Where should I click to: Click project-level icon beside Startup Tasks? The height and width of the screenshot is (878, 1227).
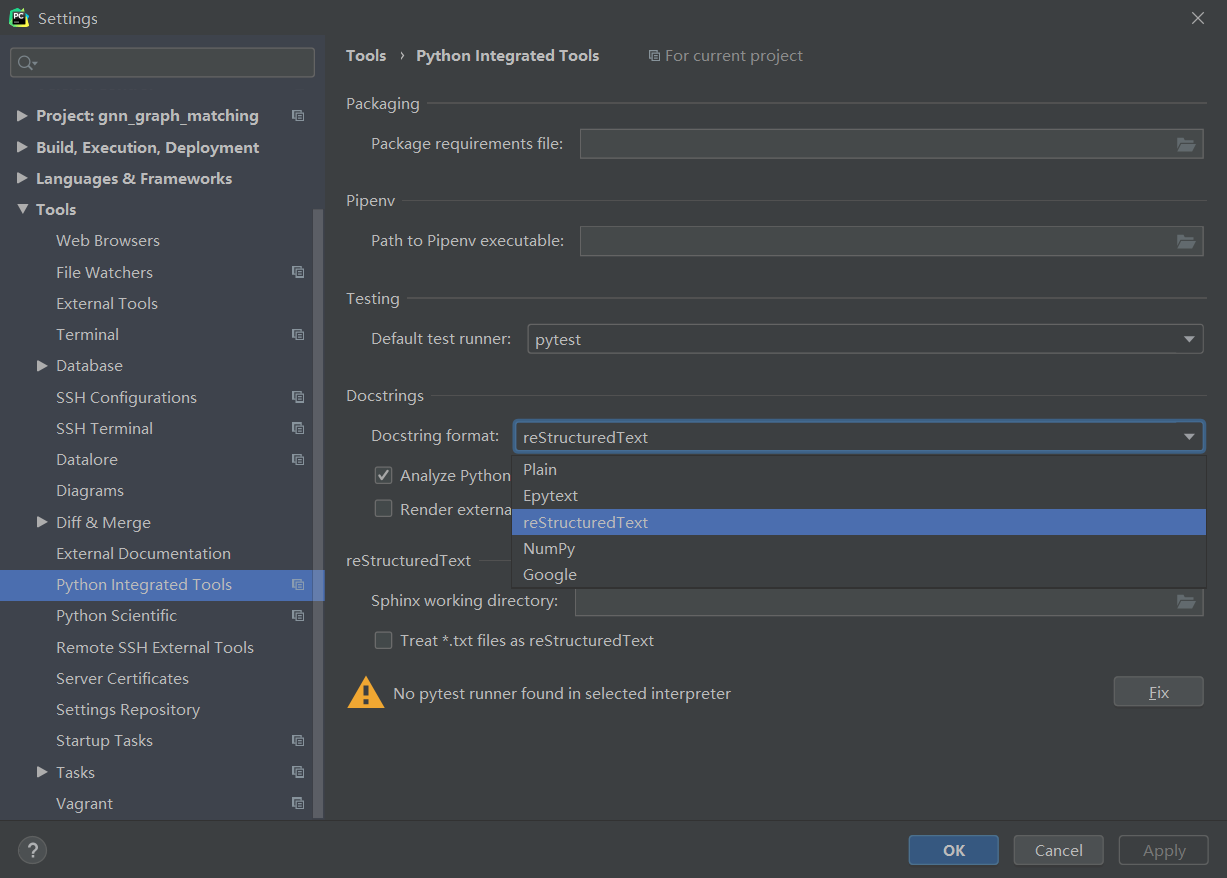298,740
